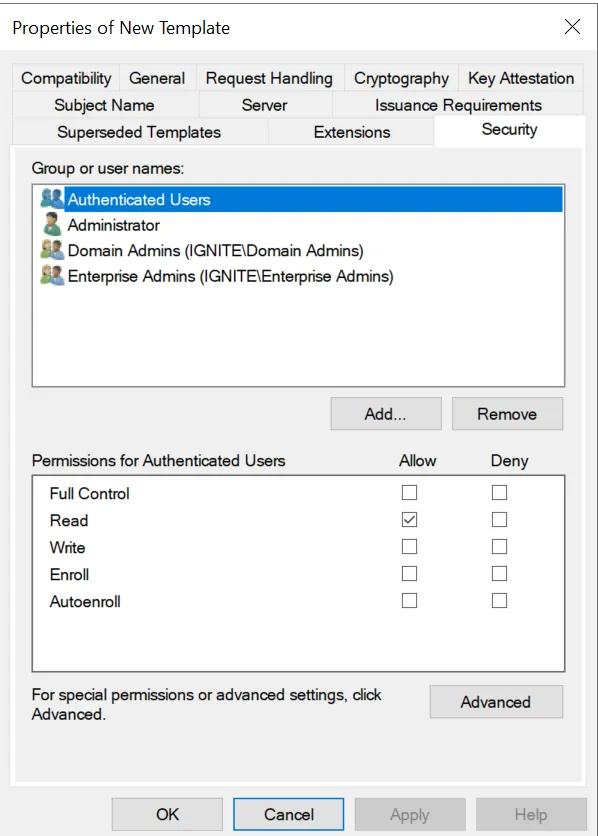Switch to the Key Attestation tab

tap(520, 78)
